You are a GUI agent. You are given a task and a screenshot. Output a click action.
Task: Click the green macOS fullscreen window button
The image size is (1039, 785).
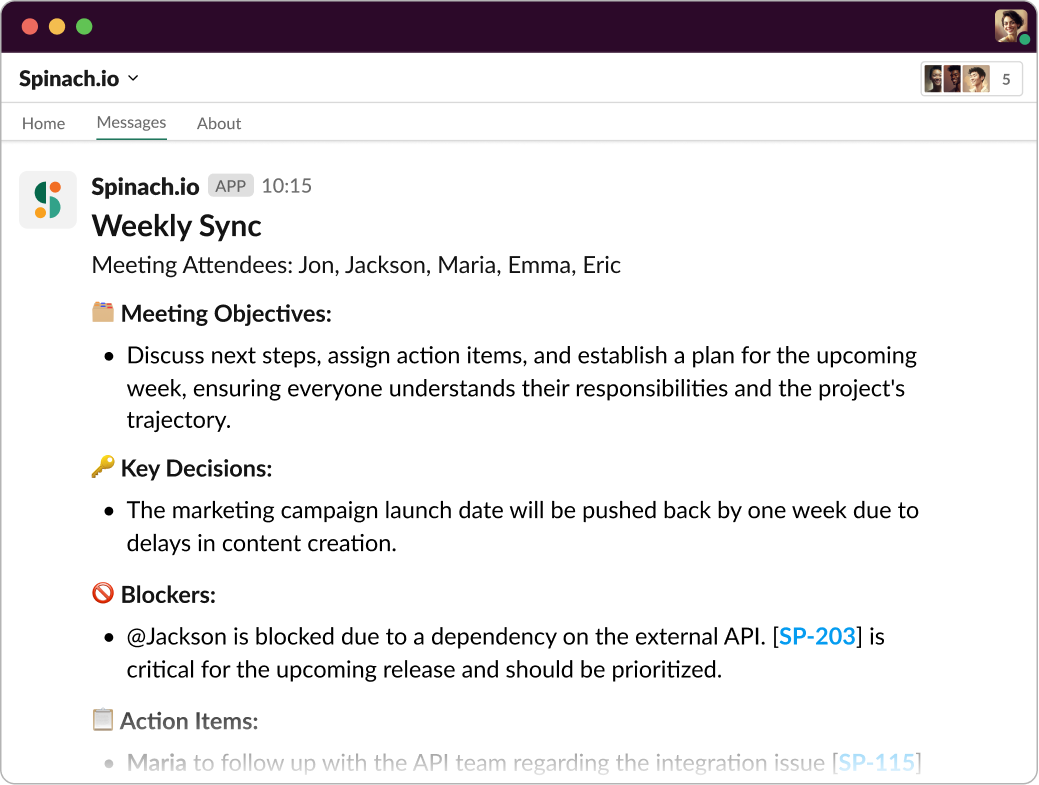tap(84, 26)
